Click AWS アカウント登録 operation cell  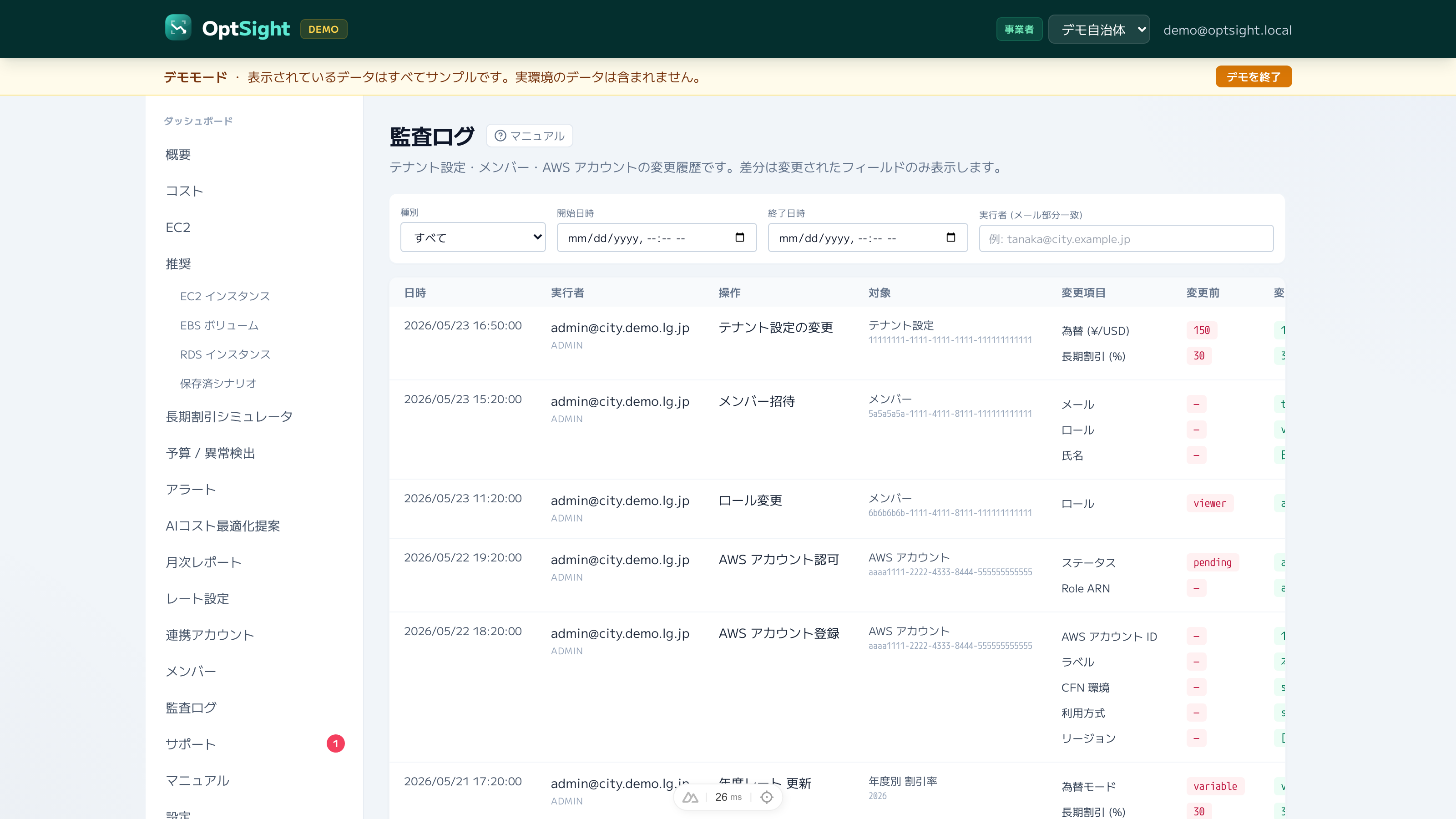[x=779, y=634]
